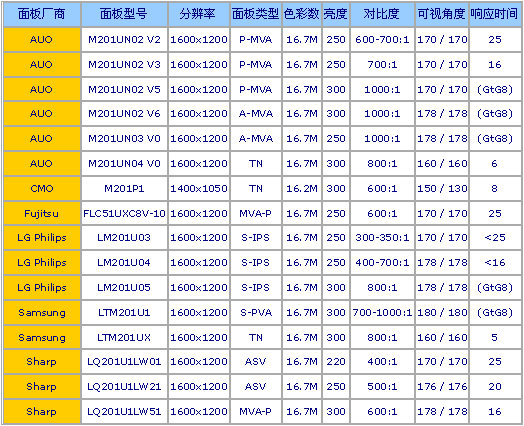Click the 1400x1050 resolution cell
524x426 pixels.
click(199, 188)
